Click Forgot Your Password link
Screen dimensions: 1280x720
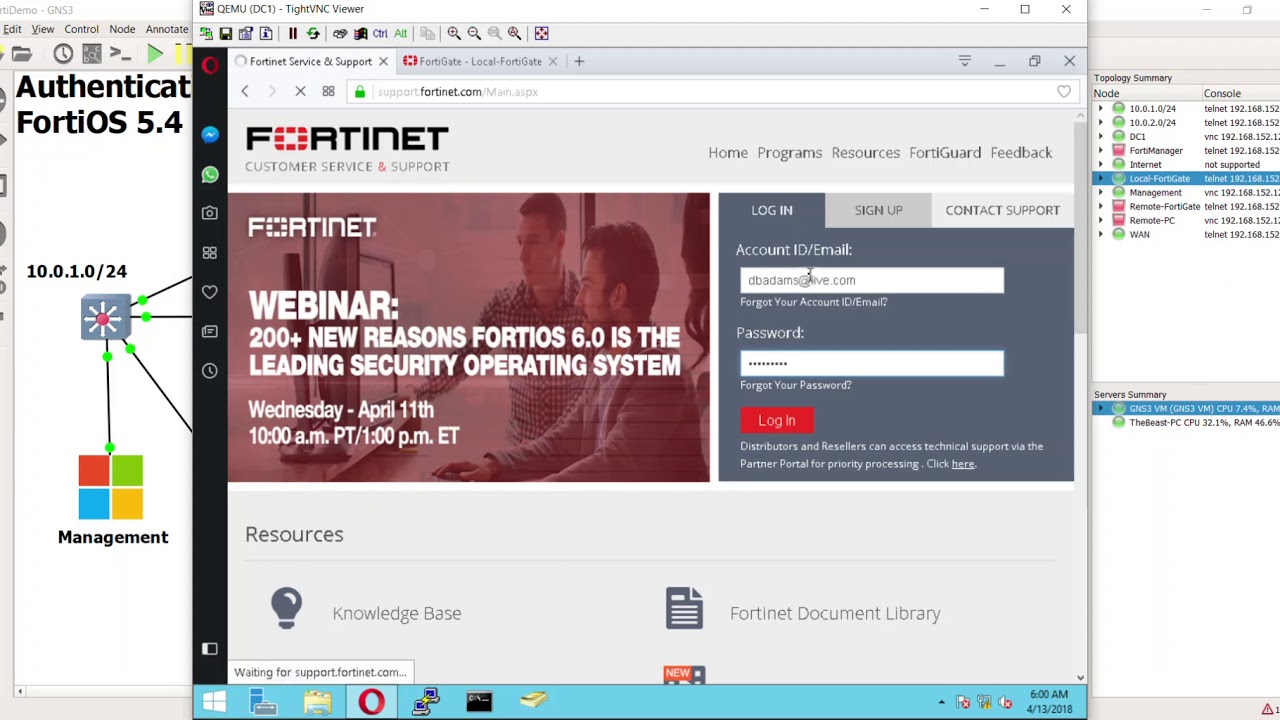[796, 385]
